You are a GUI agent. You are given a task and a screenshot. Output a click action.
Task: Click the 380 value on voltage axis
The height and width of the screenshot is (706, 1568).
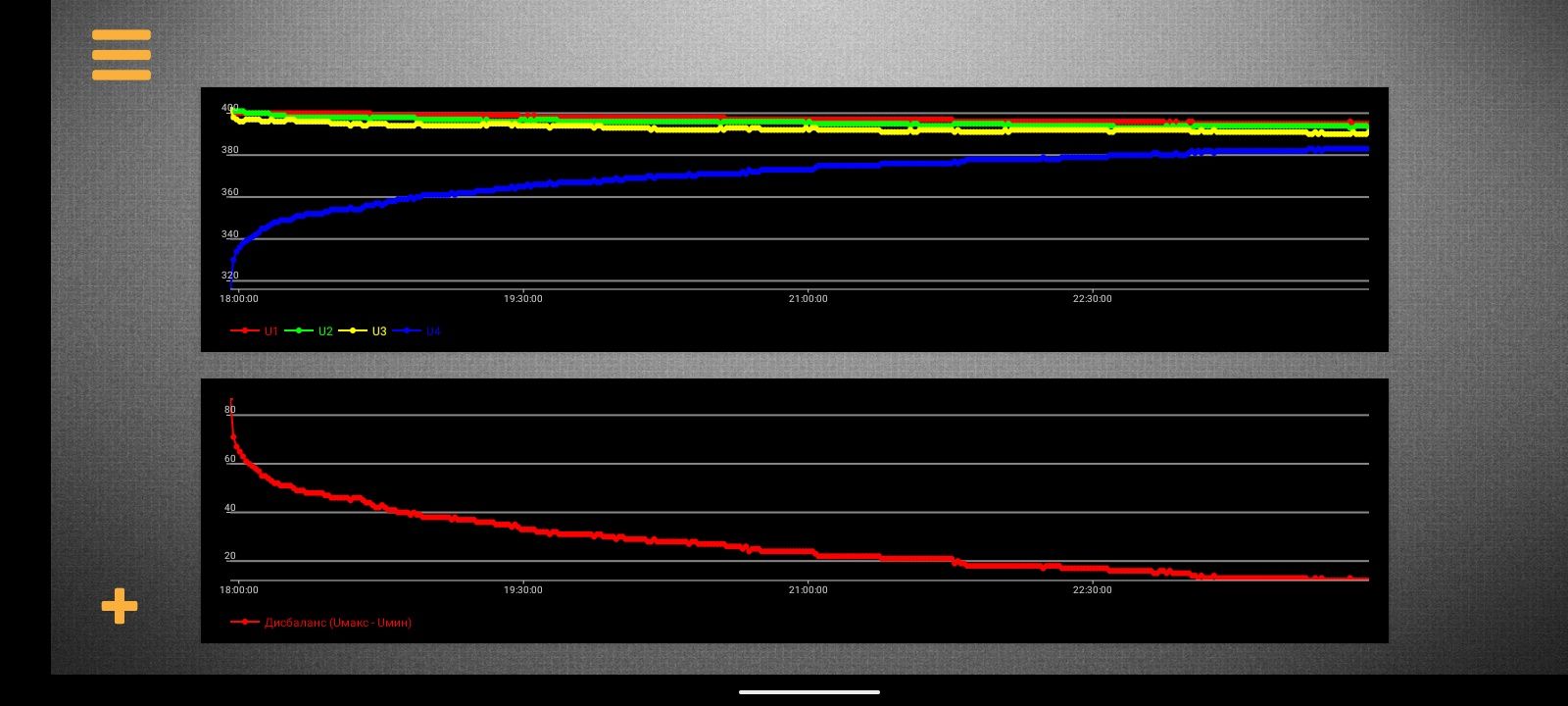pos(230,150)
